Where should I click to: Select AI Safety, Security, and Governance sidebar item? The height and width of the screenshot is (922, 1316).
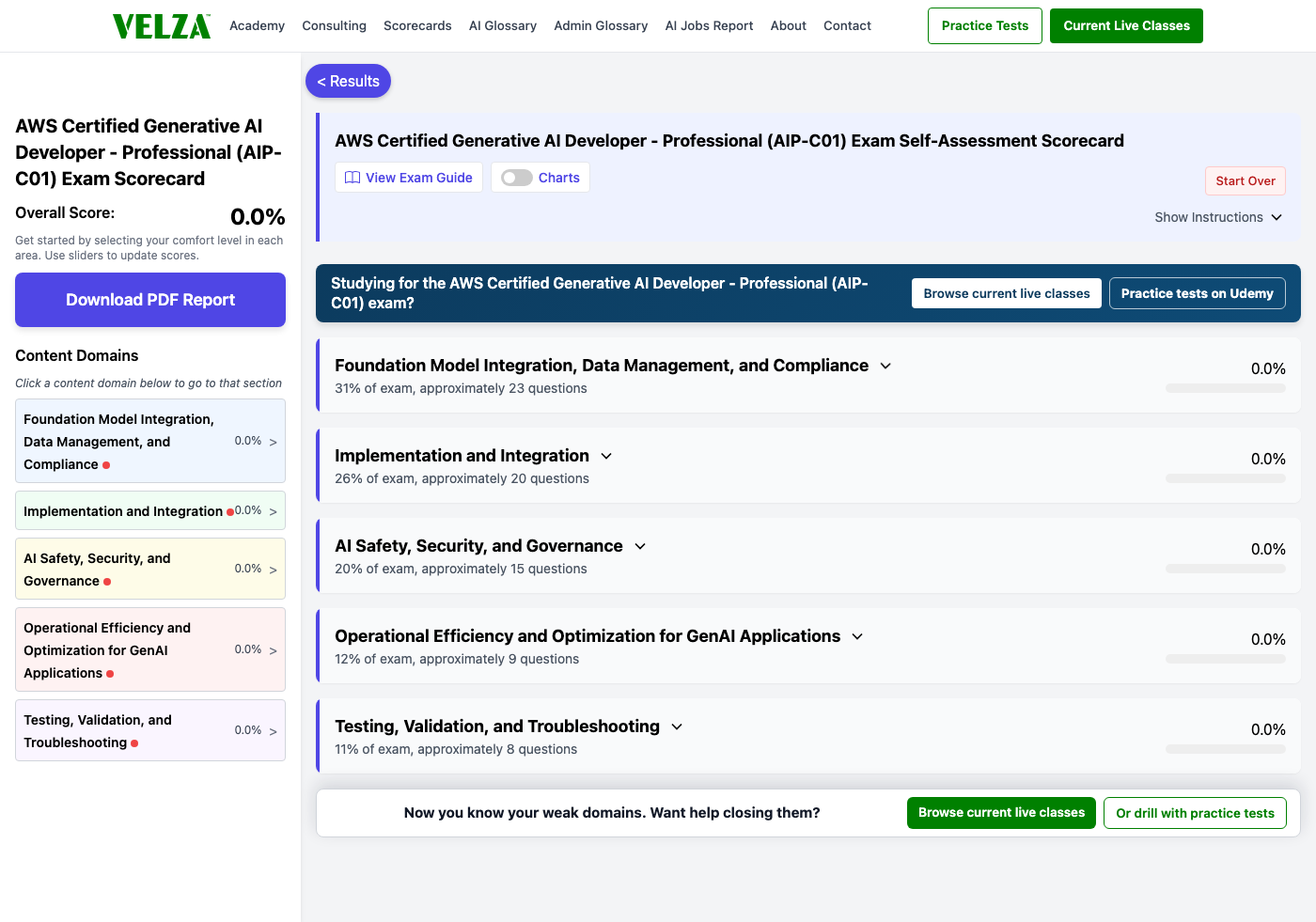click(x=150, y=569)
